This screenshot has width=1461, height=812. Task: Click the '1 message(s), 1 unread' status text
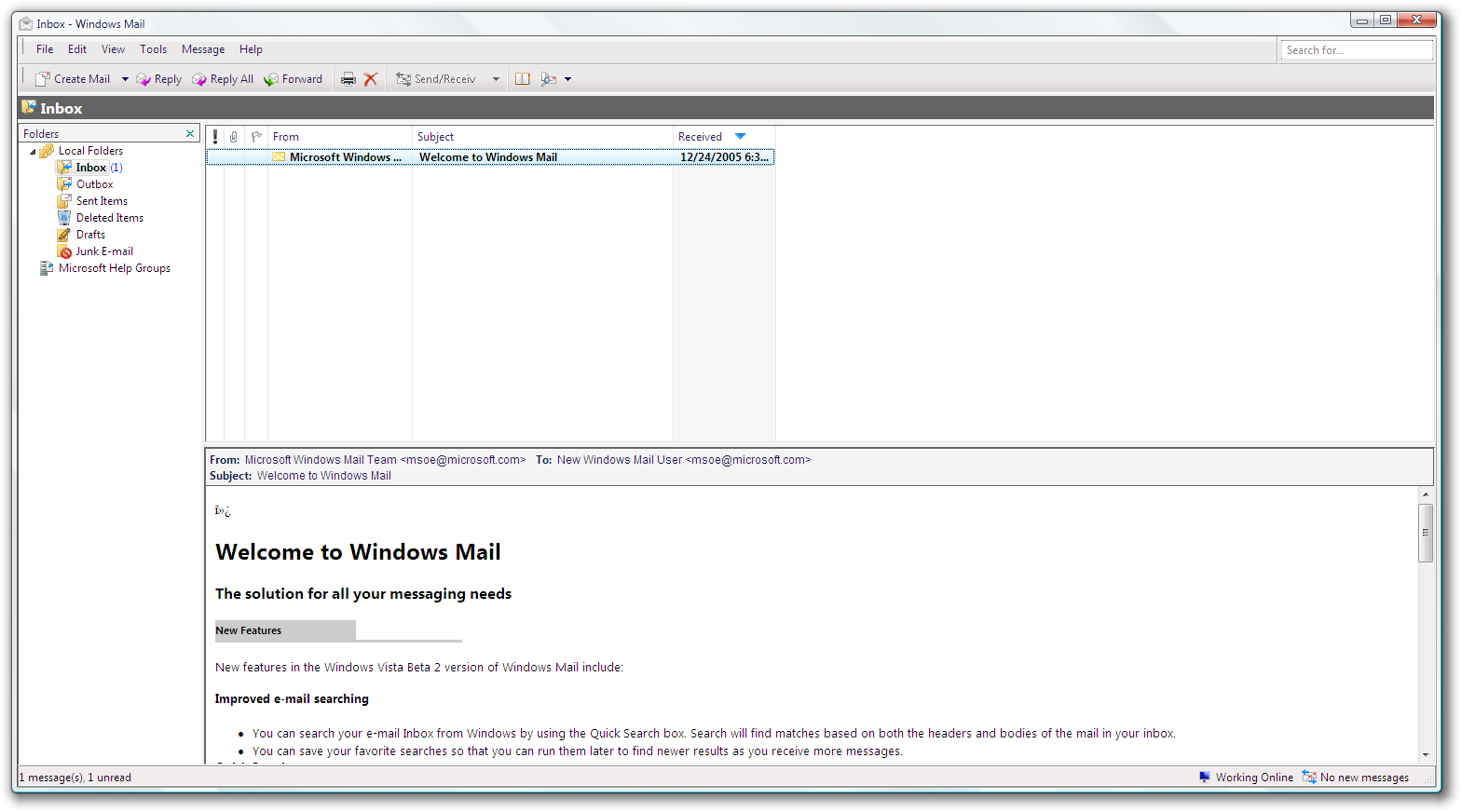click(75, 778)
